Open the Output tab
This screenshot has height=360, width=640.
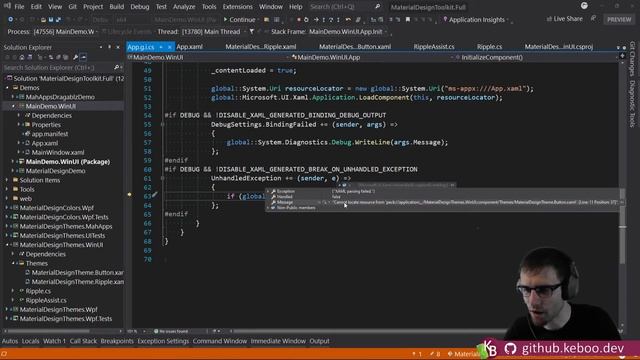319,341
